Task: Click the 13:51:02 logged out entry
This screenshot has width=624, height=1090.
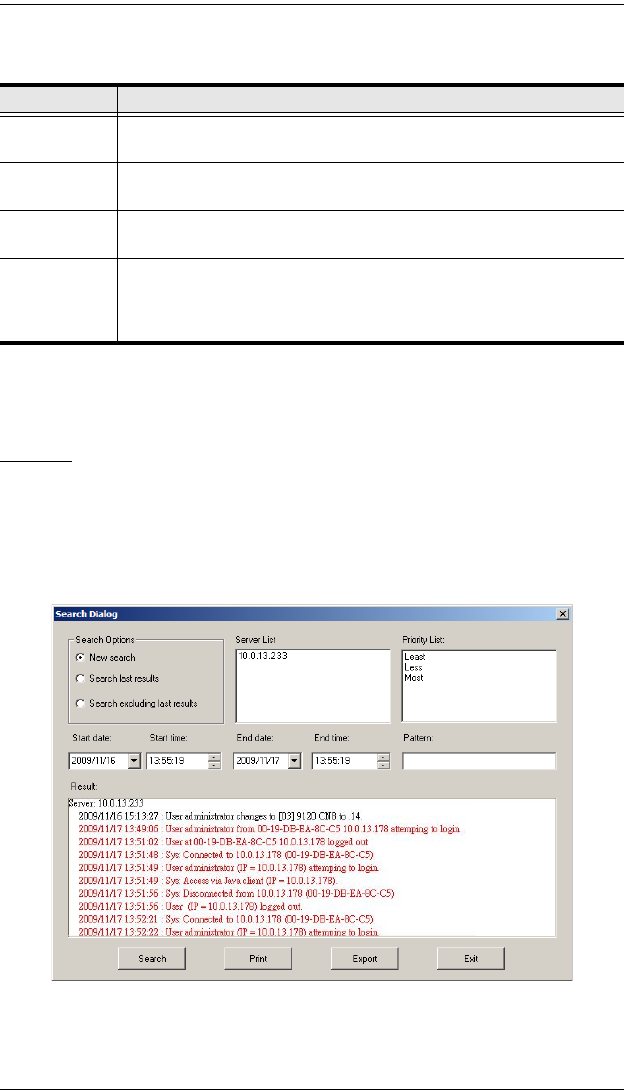Action: (x=223, y=842)
